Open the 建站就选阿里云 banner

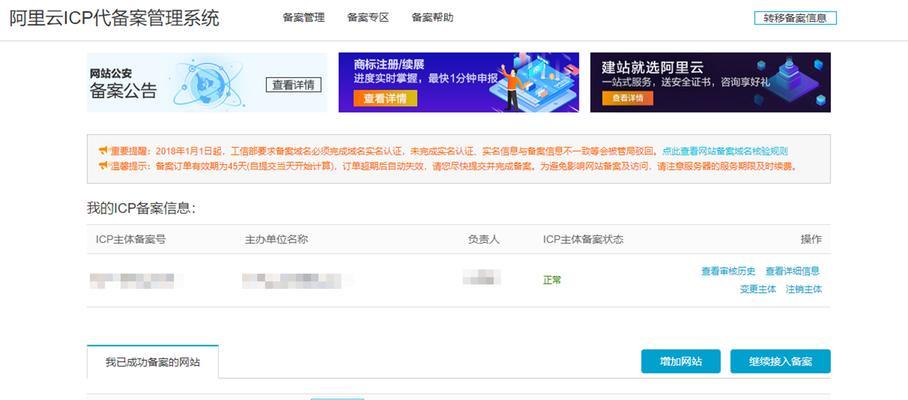711,82
